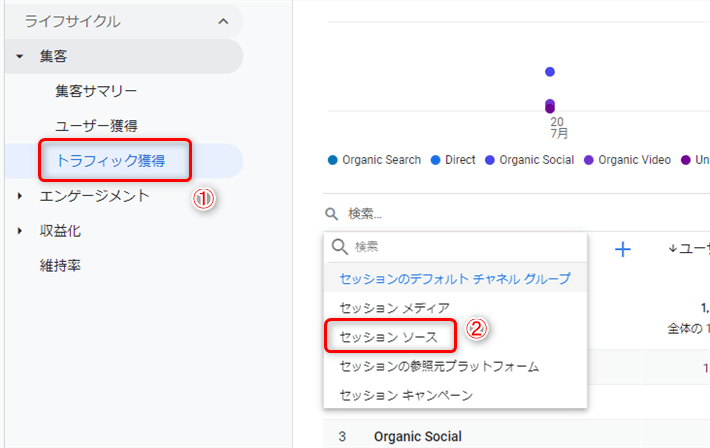Screen dimensions: 710x448
Task: Click the エンゲージメント menu label
Action: click(x=95, y=196)
